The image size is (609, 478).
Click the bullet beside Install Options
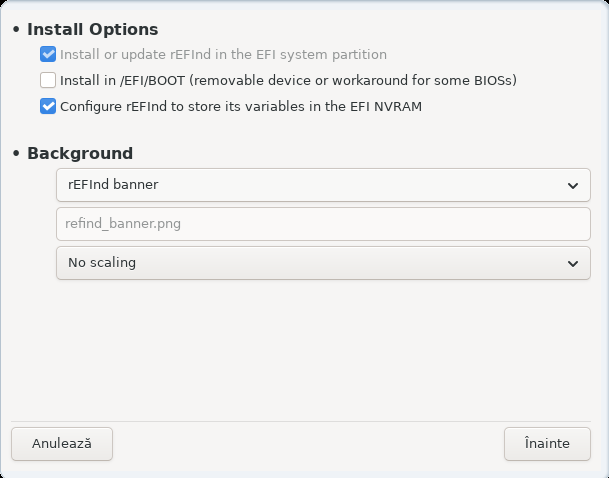click(16, 29)
